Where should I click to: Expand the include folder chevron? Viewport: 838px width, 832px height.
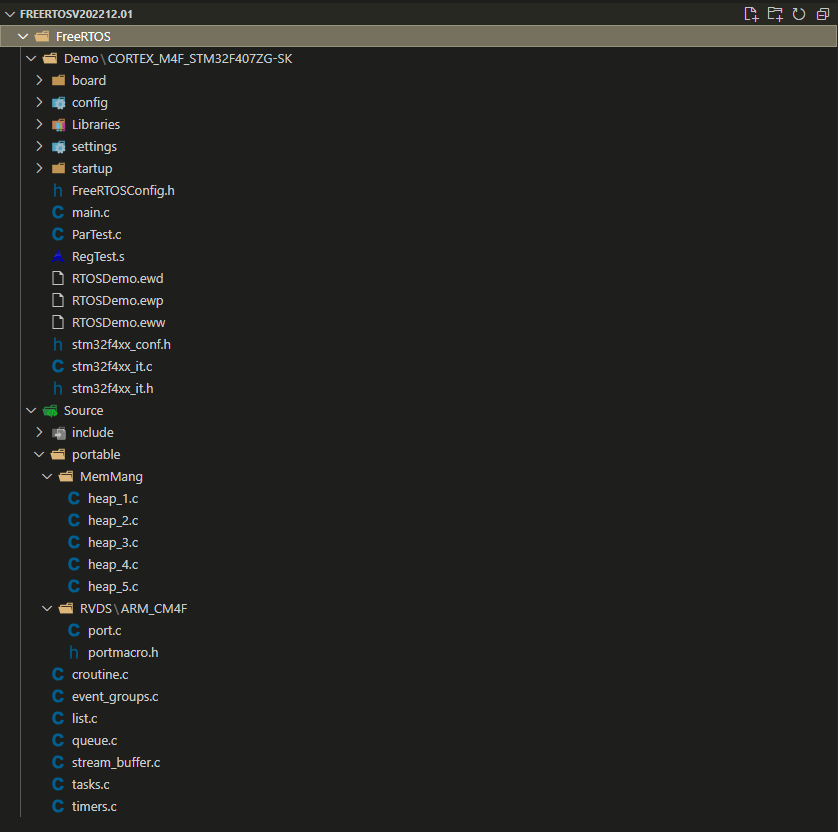point(40,433)
